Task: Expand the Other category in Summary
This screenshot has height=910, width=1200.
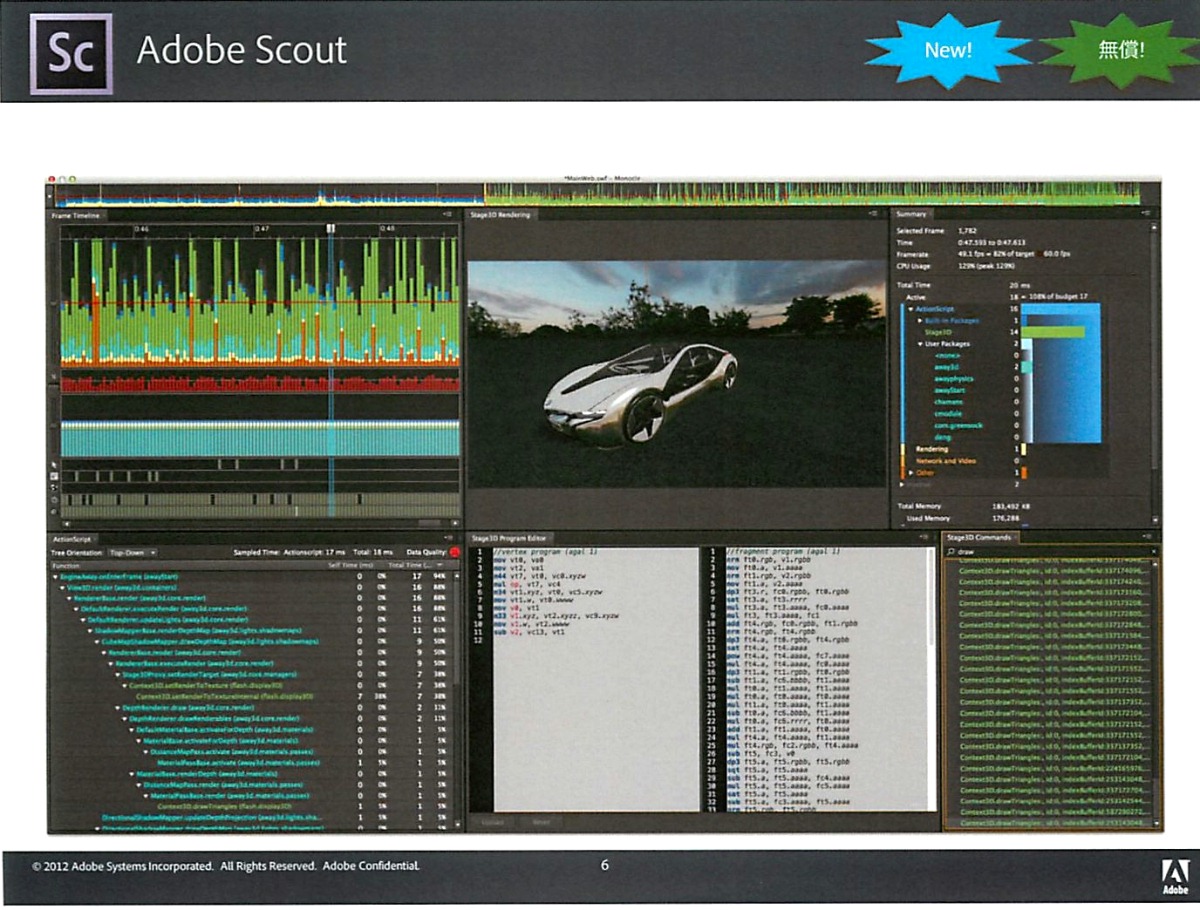Action: (911, 472)
